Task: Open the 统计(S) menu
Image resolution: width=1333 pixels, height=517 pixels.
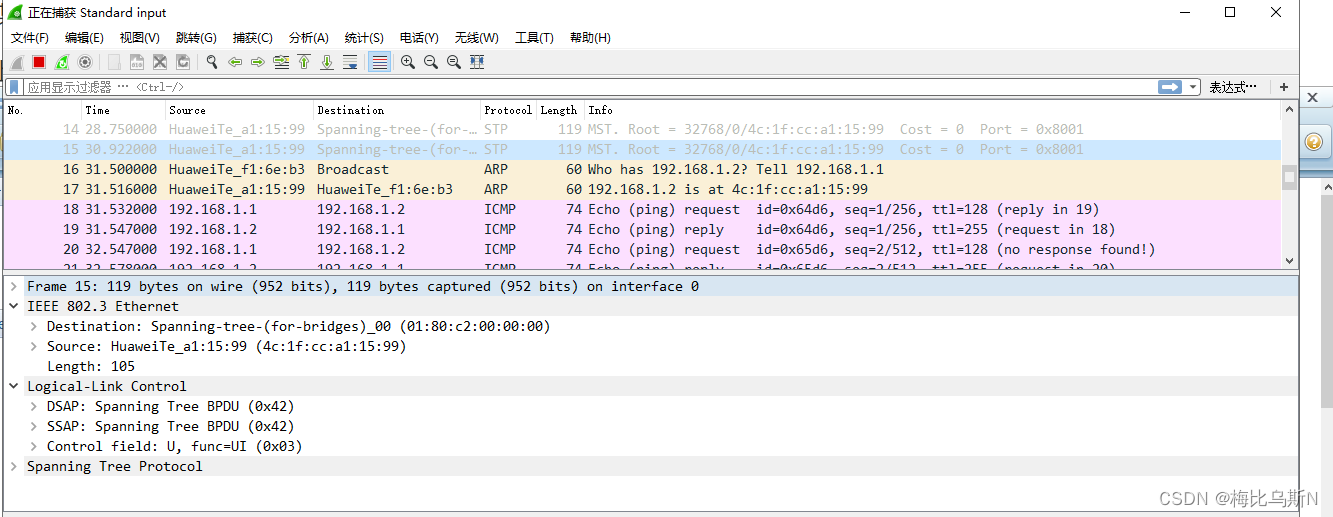Action: coord(364,38)
